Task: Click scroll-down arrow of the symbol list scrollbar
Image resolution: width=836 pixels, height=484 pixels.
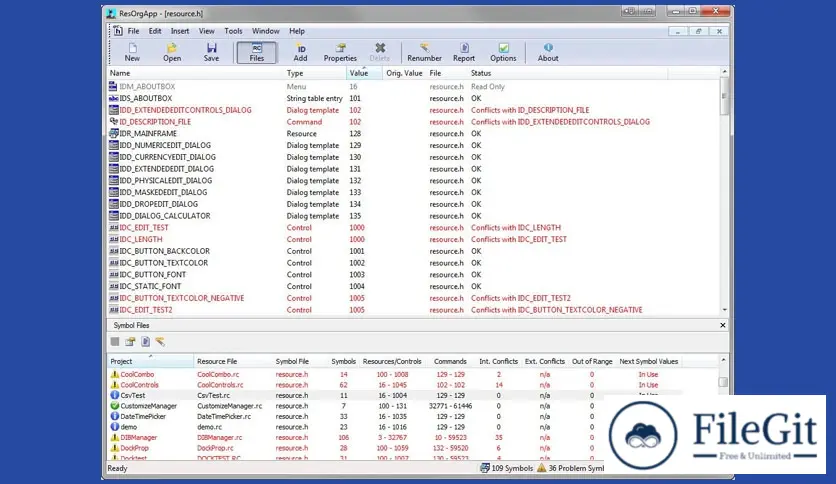Action: point(724,310)
